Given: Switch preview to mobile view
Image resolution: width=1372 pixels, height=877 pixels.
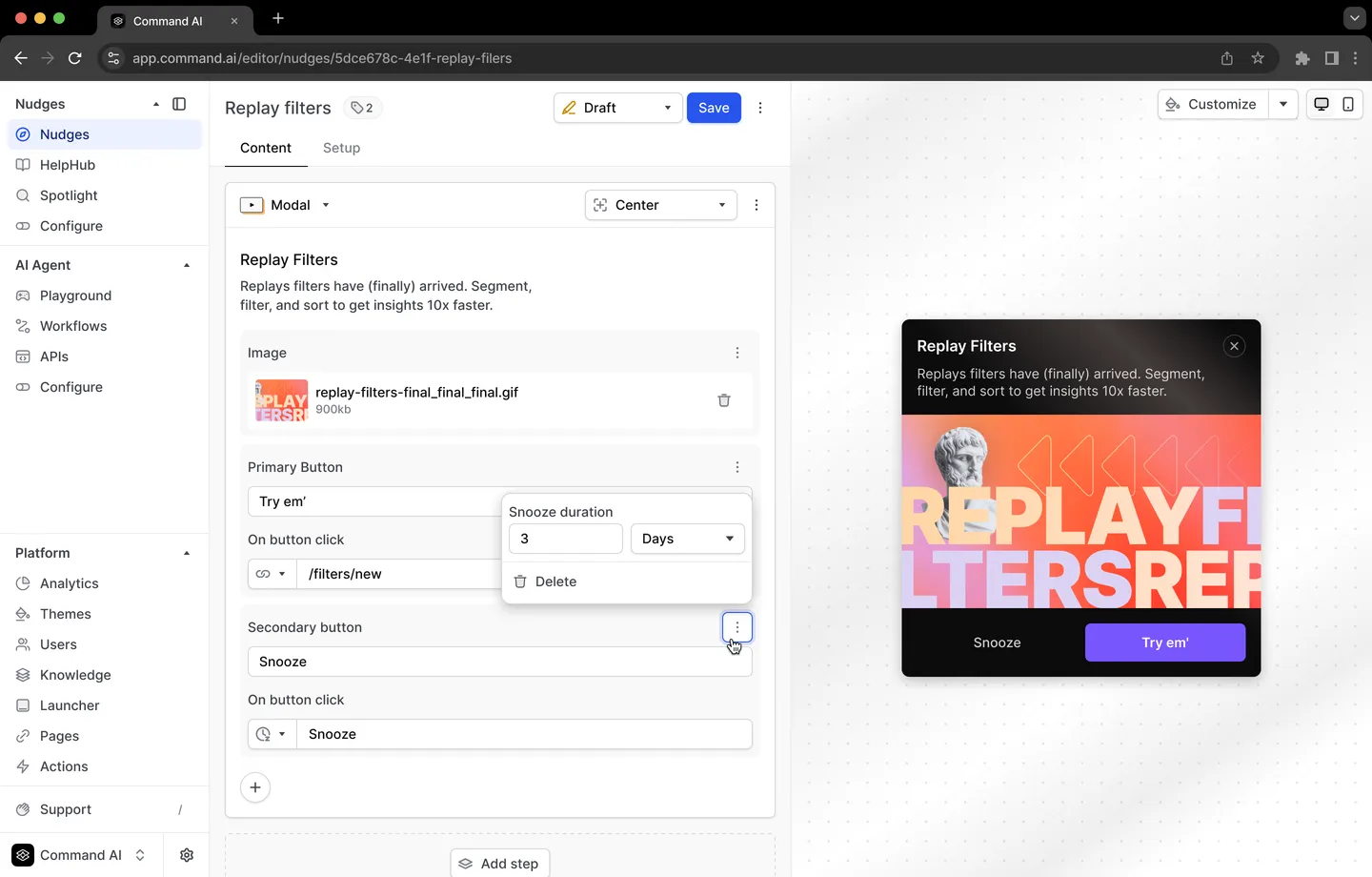Looking at the screenshot, I should click(x=1348, y=104).
